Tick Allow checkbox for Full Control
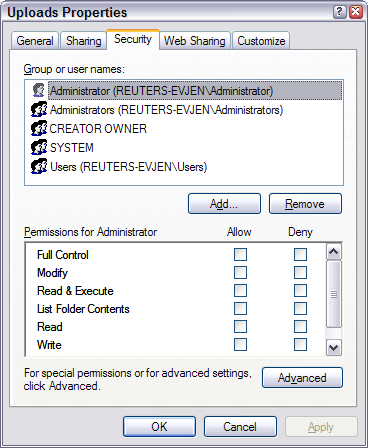 pyautogui.click(x=240, y=254)
